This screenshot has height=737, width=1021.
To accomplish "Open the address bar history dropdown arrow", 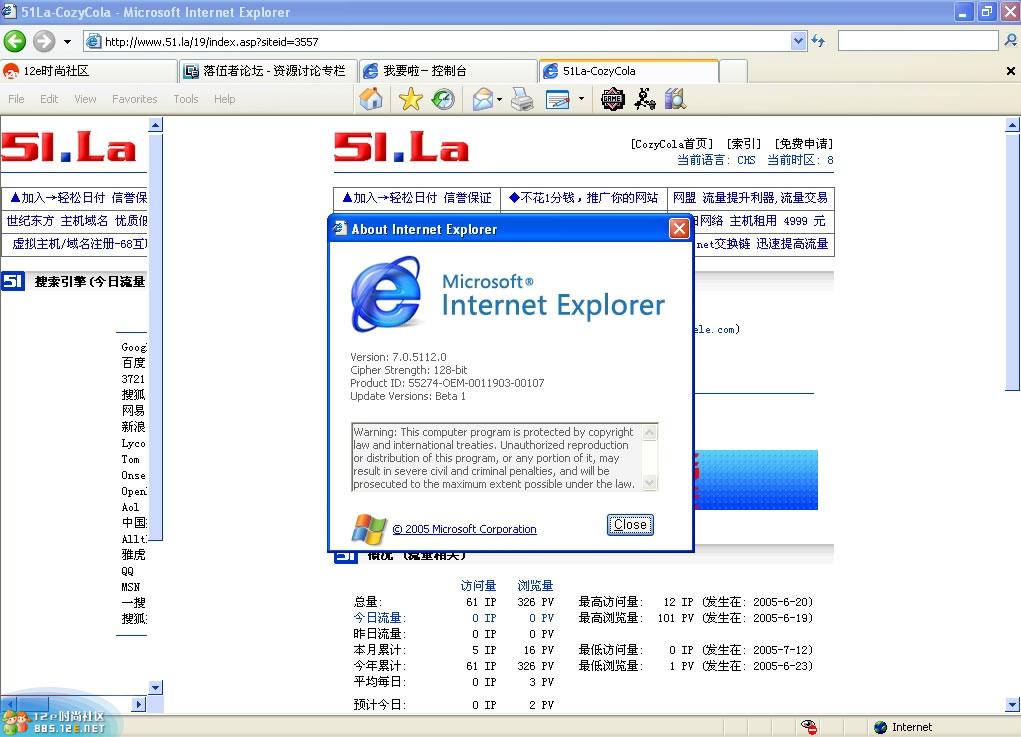I will pyautogui.click(x=797, y=42).
